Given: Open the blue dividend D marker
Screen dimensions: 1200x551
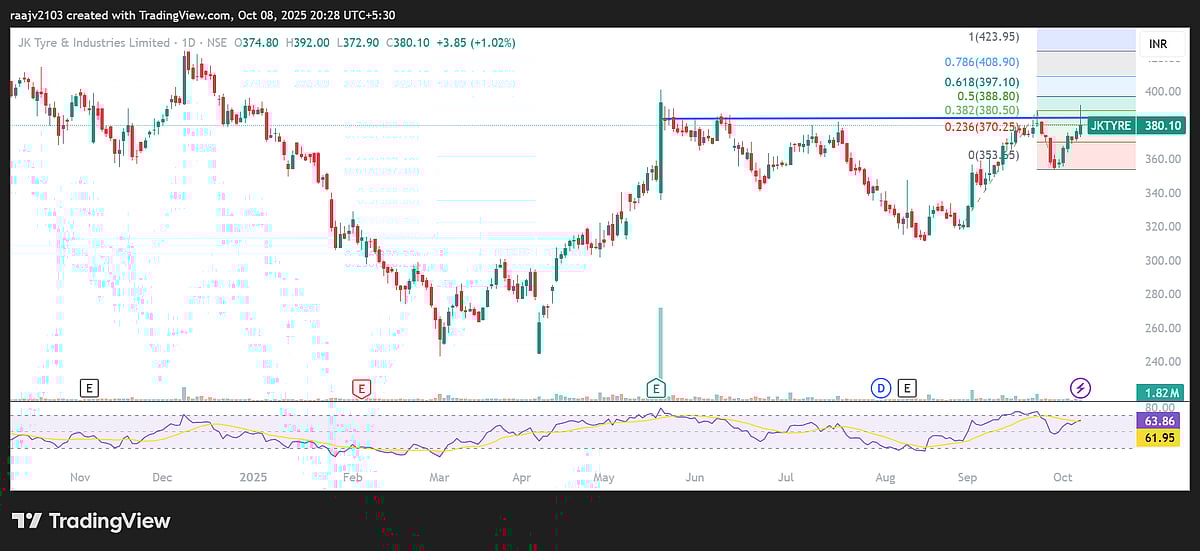Looking at the screenshot, I should click(x=881, y=387).
